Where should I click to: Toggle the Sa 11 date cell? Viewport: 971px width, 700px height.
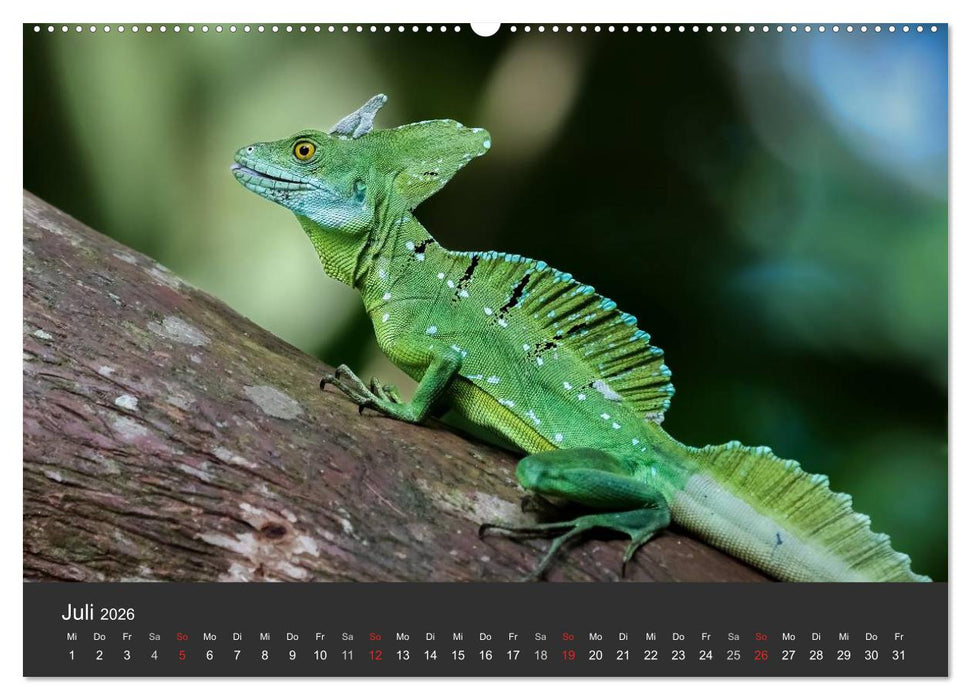pyautogui.click(x=345, y=655)
